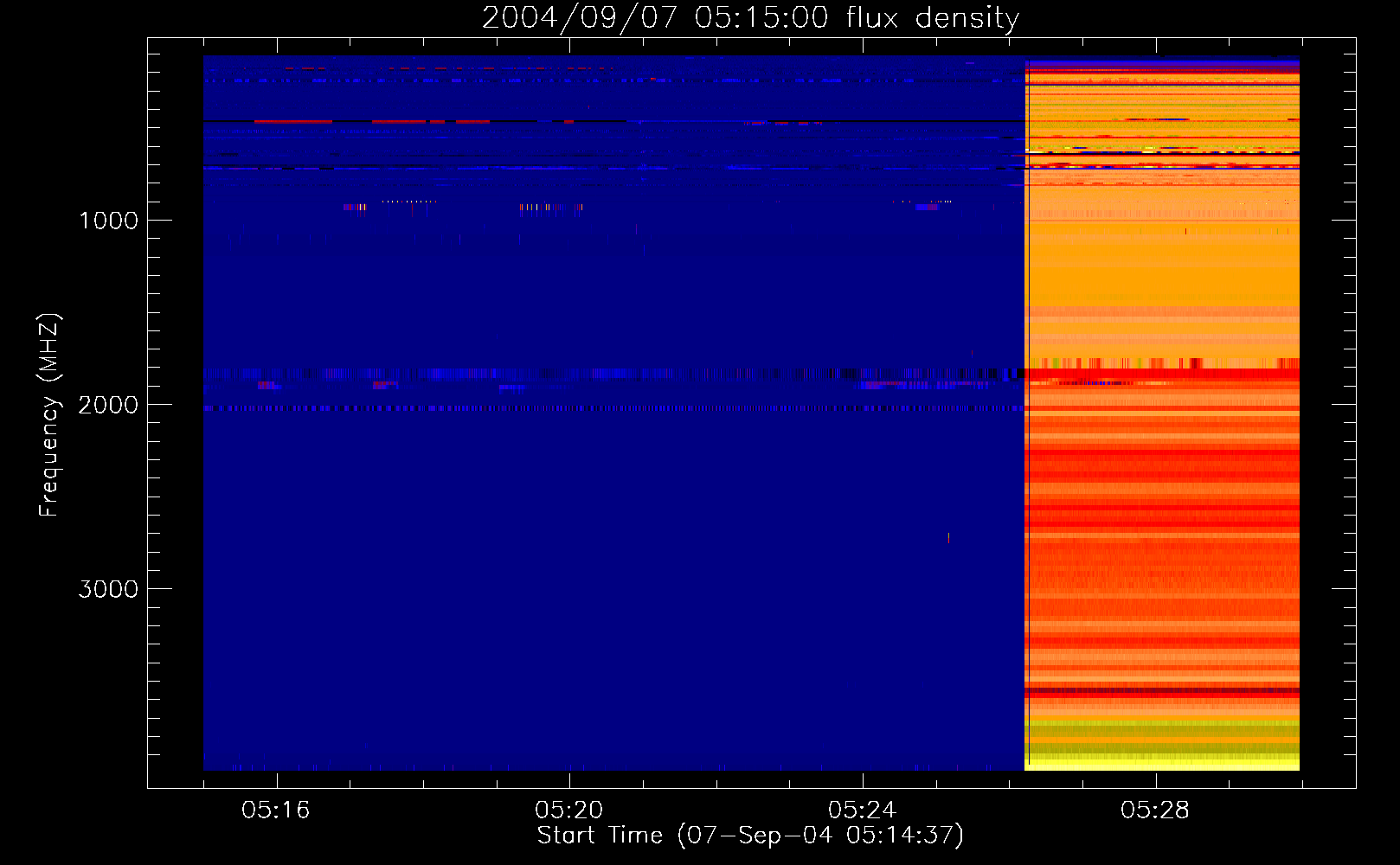Click the 1000 frequency tick label

click(108, 221)
